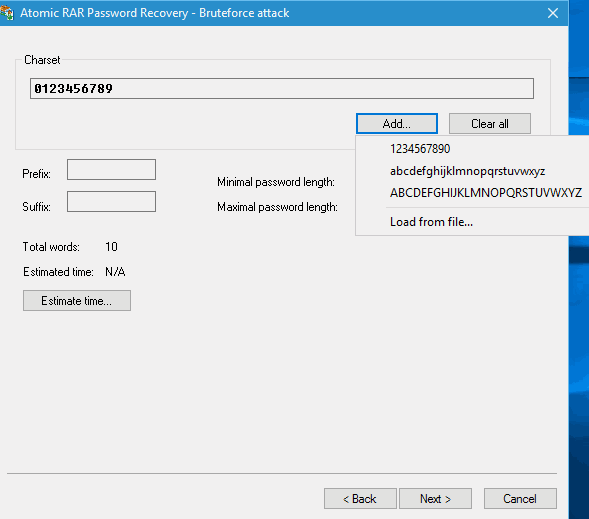Cancel the bruteforce attack wizard
589x519 pixels.
520,499
